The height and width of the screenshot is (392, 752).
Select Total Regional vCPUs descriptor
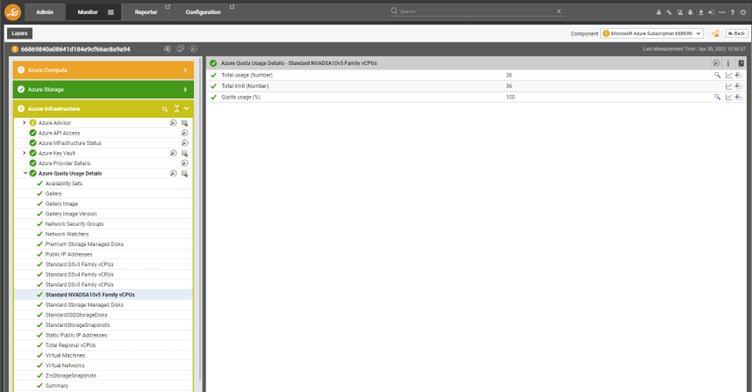(70, 345)
